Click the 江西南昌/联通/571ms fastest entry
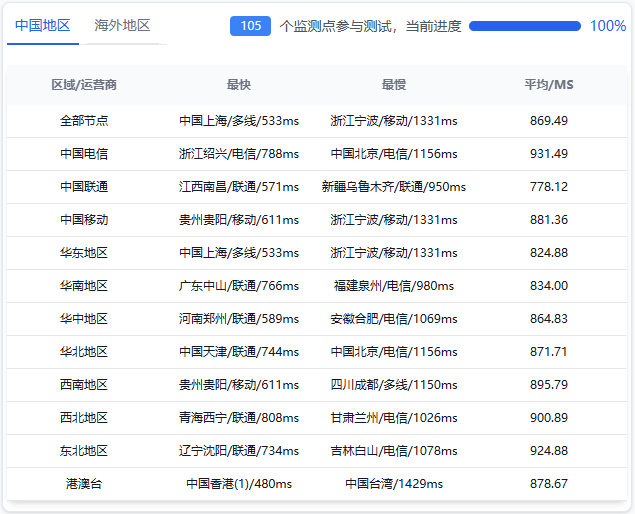This screenshot has width=635, height=514. click(239, 187)
